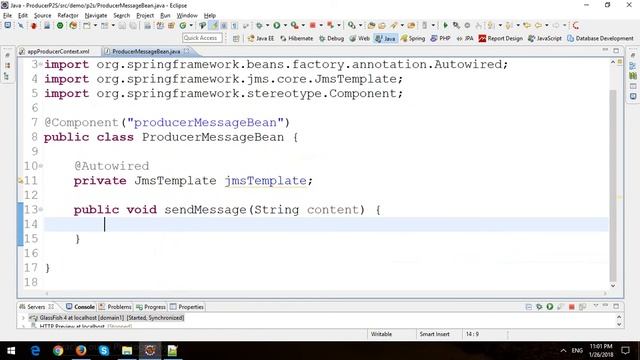
Task: Click the red Stop toolbar icon
Action: pyautogui.click(x=313, y=25)
